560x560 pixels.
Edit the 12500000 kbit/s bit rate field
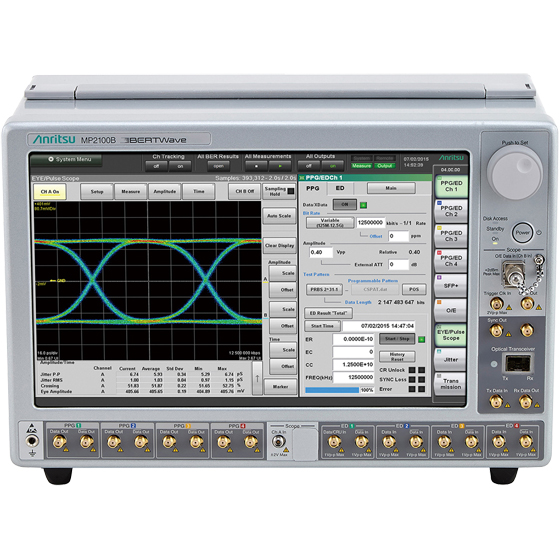coord(370,223)
